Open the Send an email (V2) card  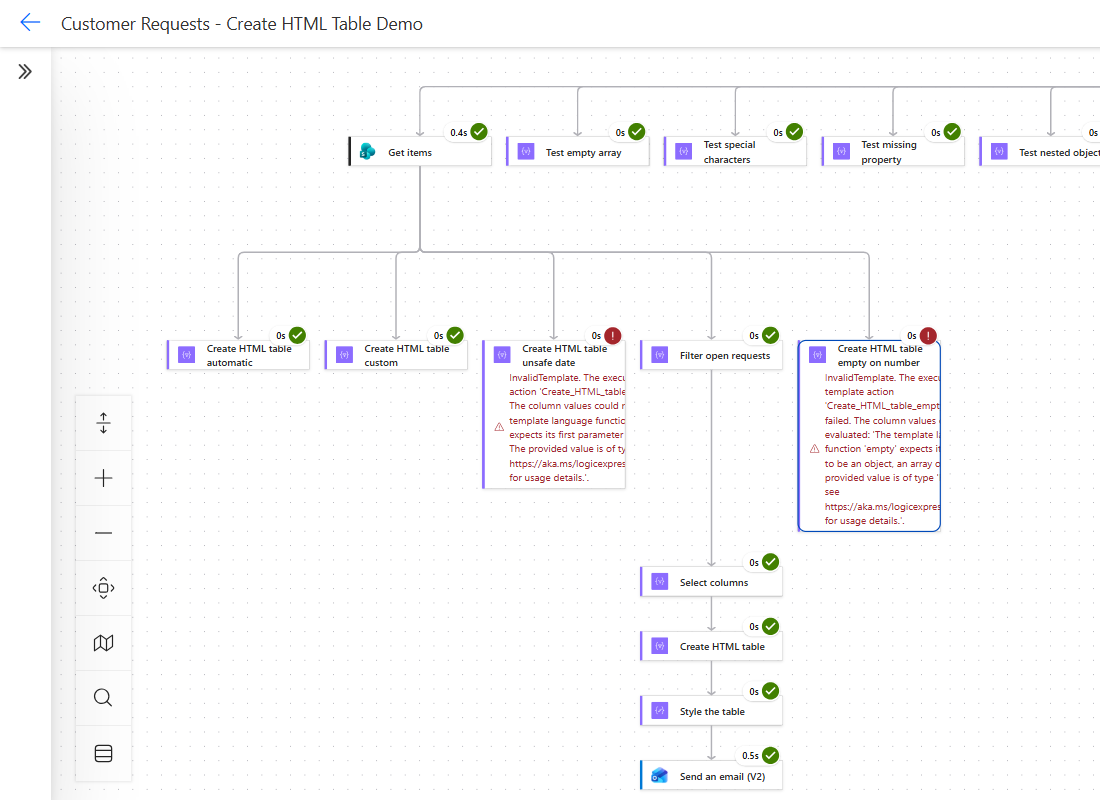coord(711,775)
